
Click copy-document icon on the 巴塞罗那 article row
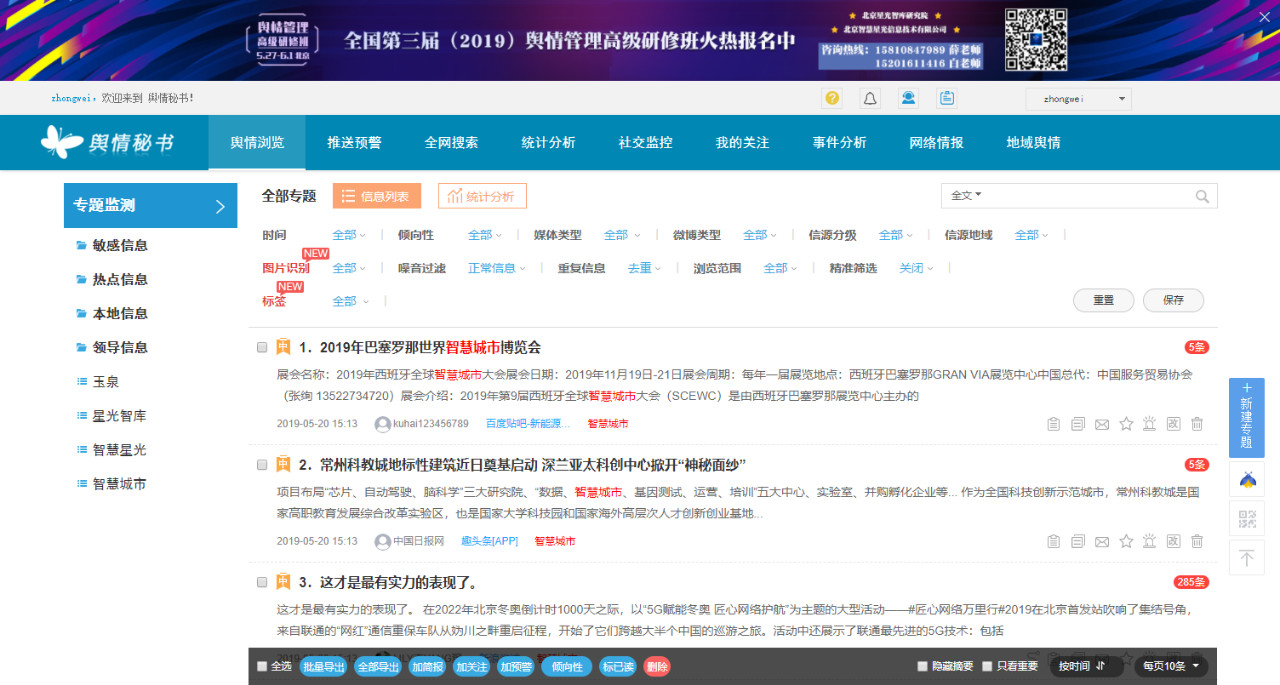pos(1077,424)
